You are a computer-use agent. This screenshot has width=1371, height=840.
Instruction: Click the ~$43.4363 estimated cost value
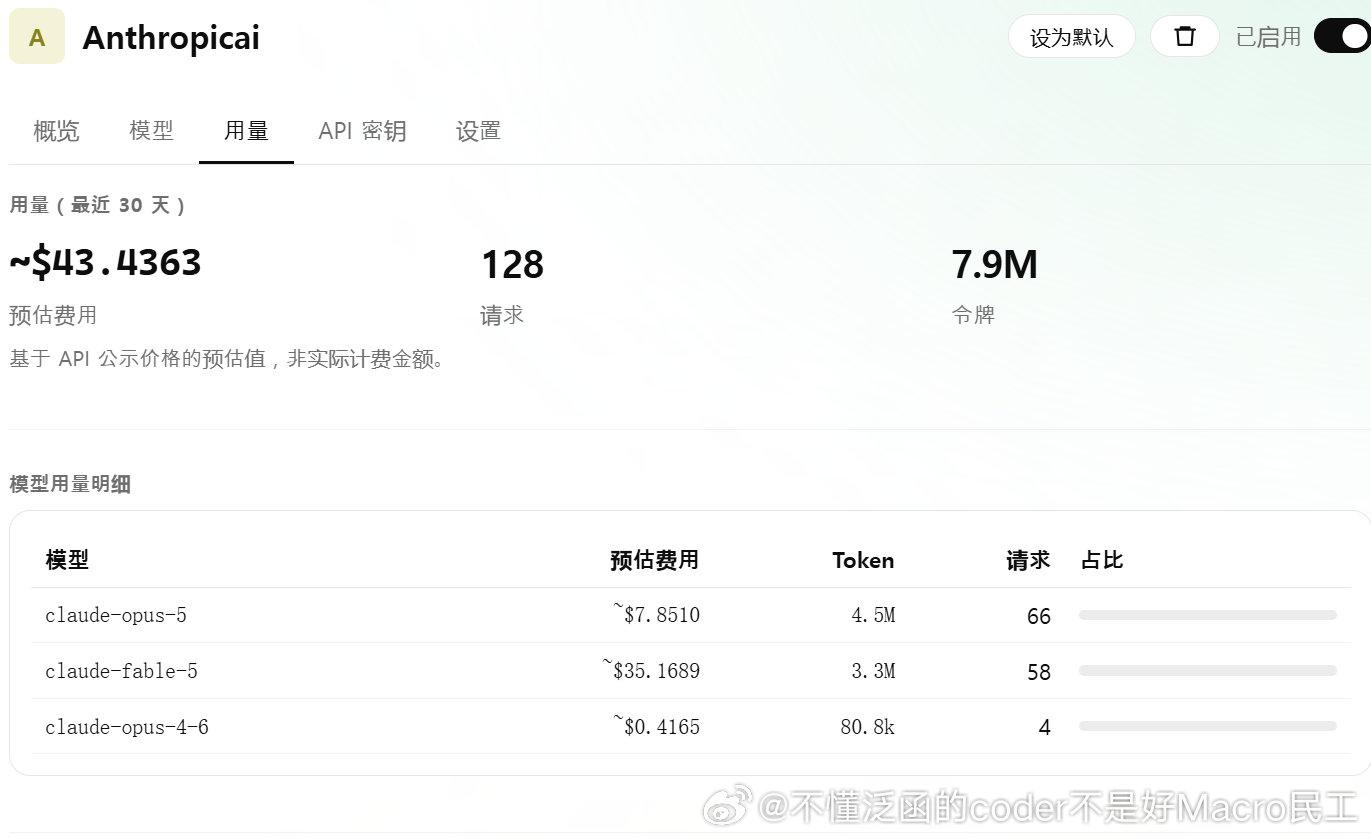click(105, 263)
